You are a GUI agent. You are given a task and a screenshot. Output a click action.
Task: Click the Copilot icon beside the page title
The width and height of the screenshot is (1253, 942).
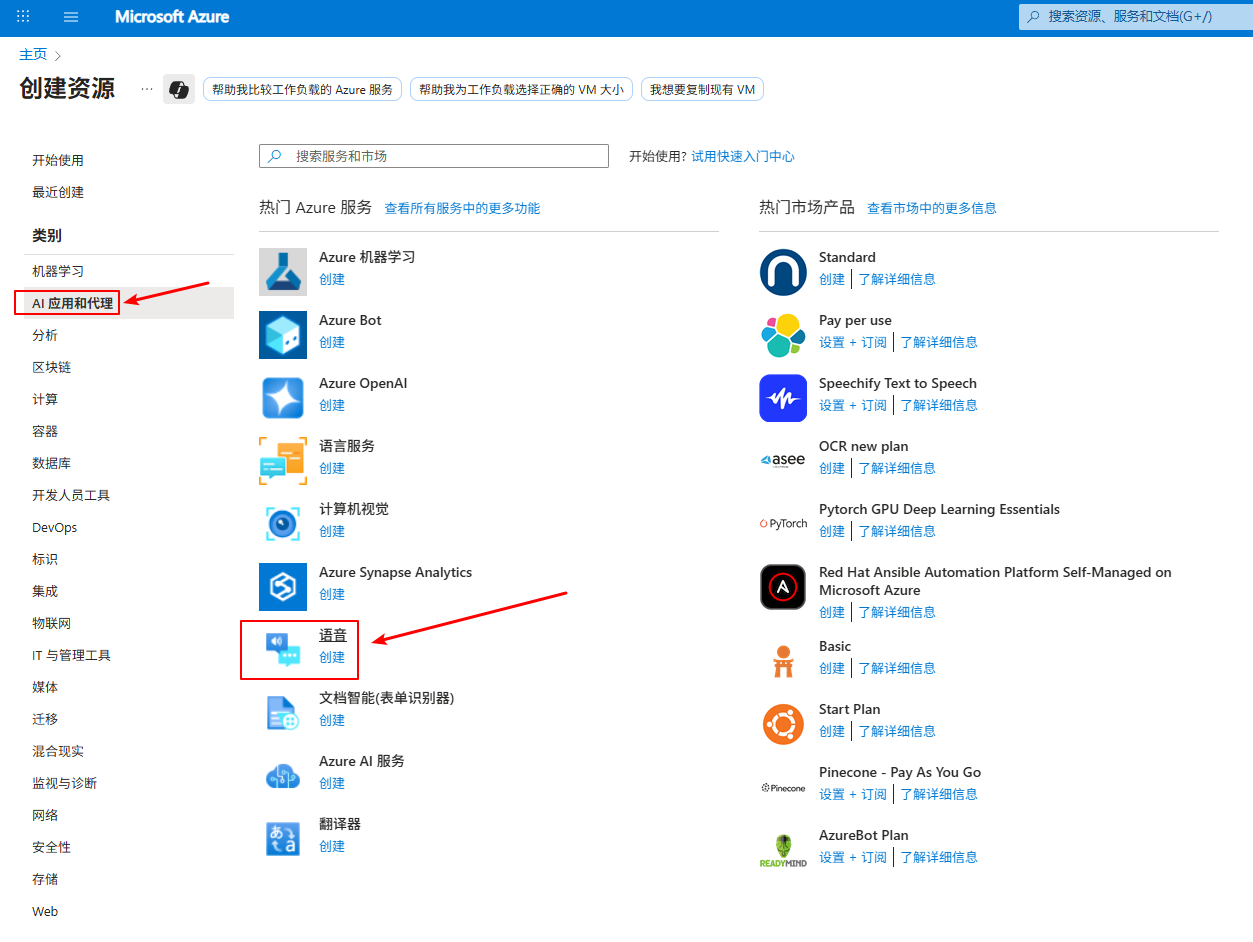[x=179, y=89]
